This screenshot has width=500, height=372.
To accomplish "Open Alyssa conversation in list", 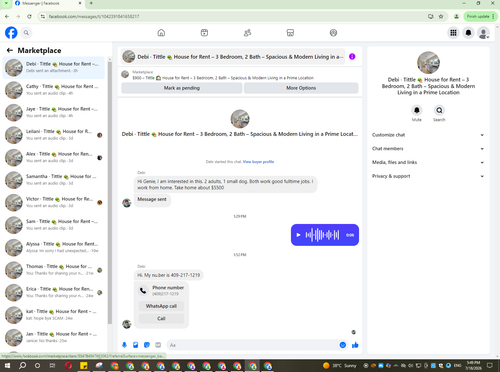I will (54, 247).
